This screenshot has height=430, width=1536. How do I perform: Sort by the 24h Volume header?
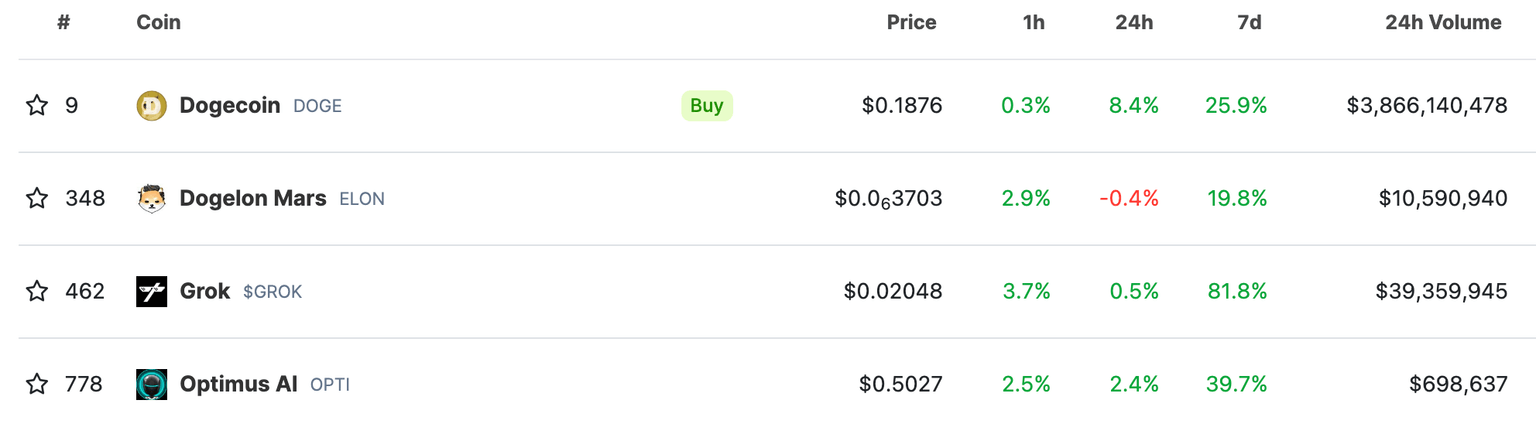pos(1443,22)
